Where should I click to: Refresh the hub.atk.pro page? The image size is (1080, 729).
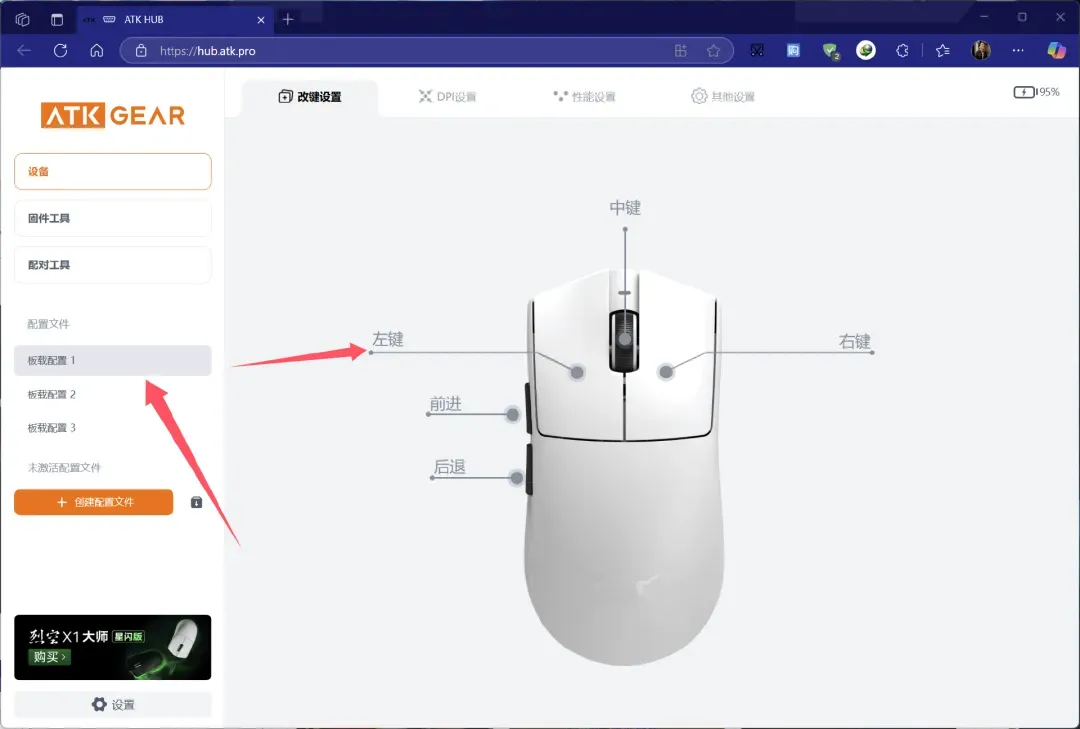tap(60, 50)
